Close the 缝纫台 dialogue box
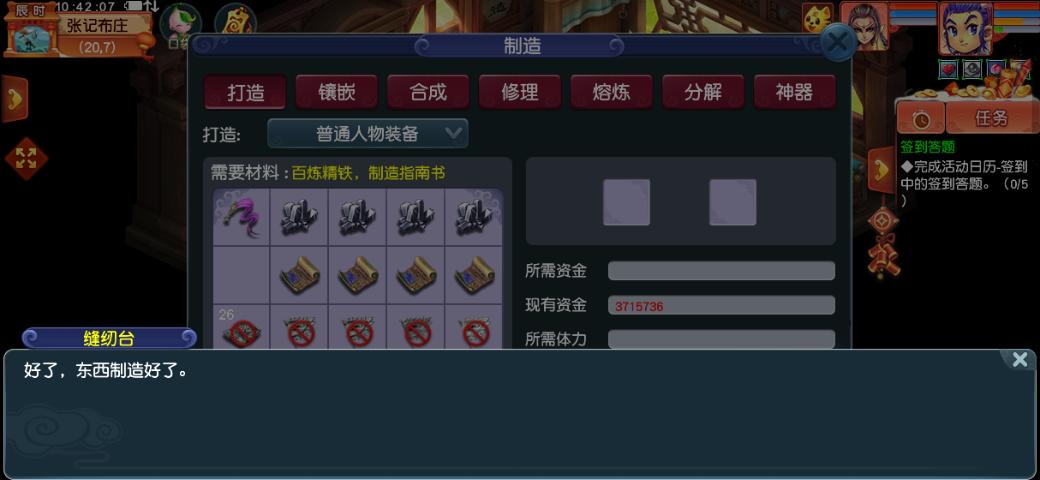Screen dimensions: 1040x480 (x=1019, y=360)
